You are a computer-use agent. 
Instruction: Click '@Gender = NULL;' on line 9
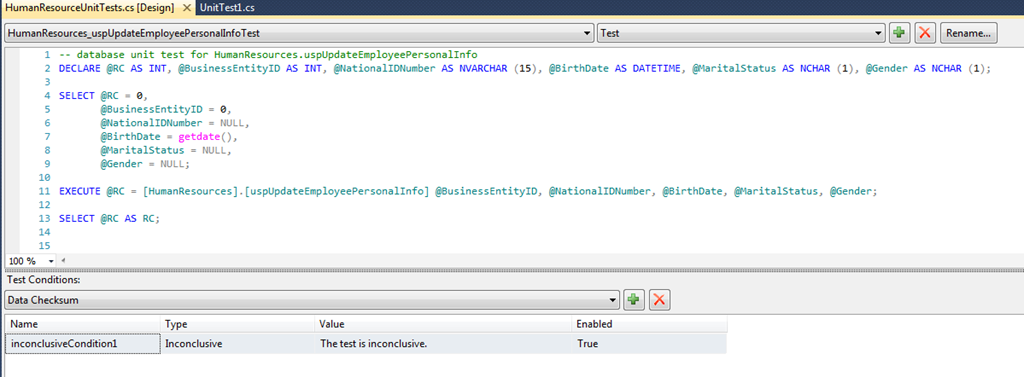pyautogui.click(x=145, y=165)
